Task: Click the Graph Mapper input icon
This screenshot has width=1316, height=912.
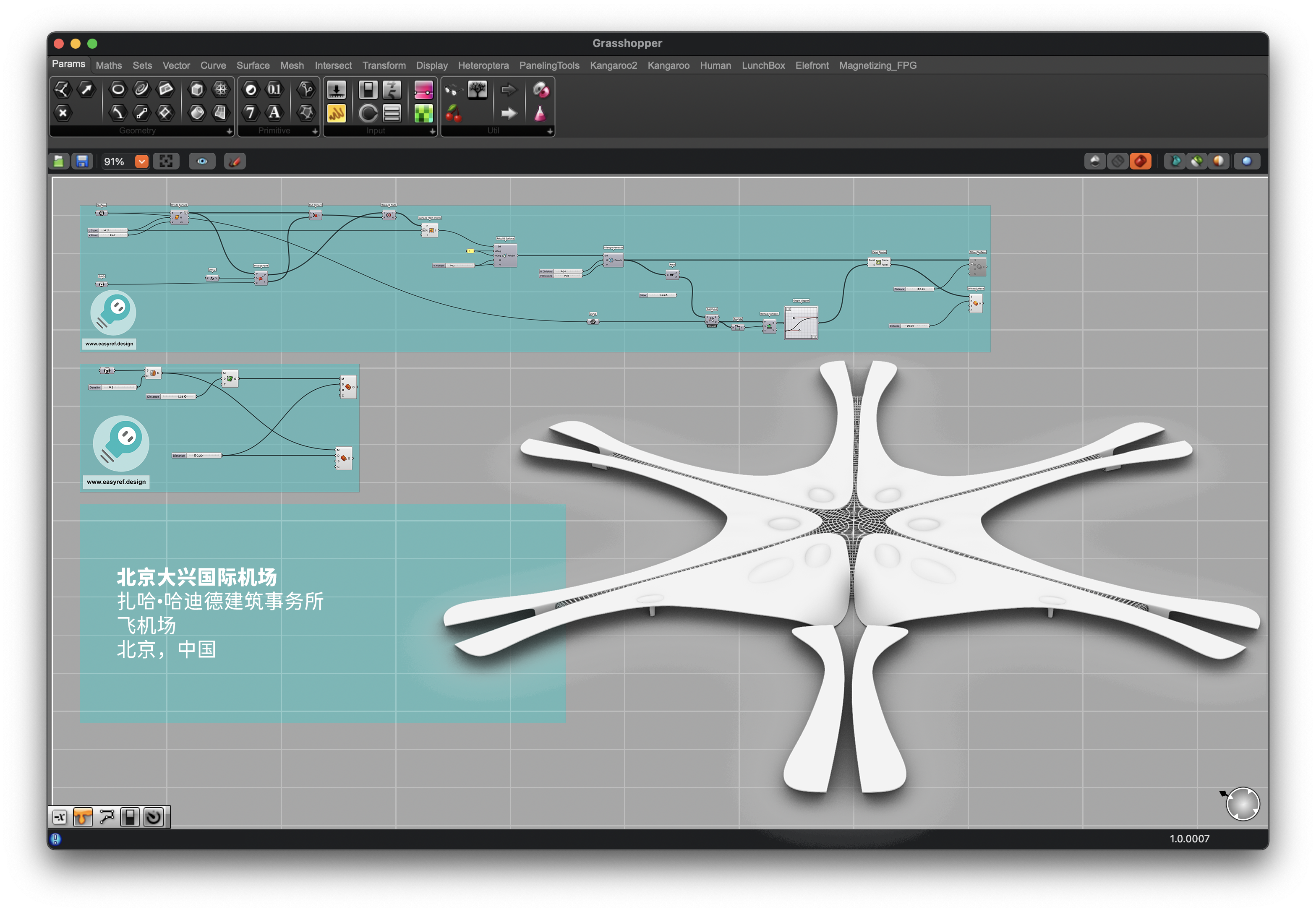Action: tap(336, 113)
